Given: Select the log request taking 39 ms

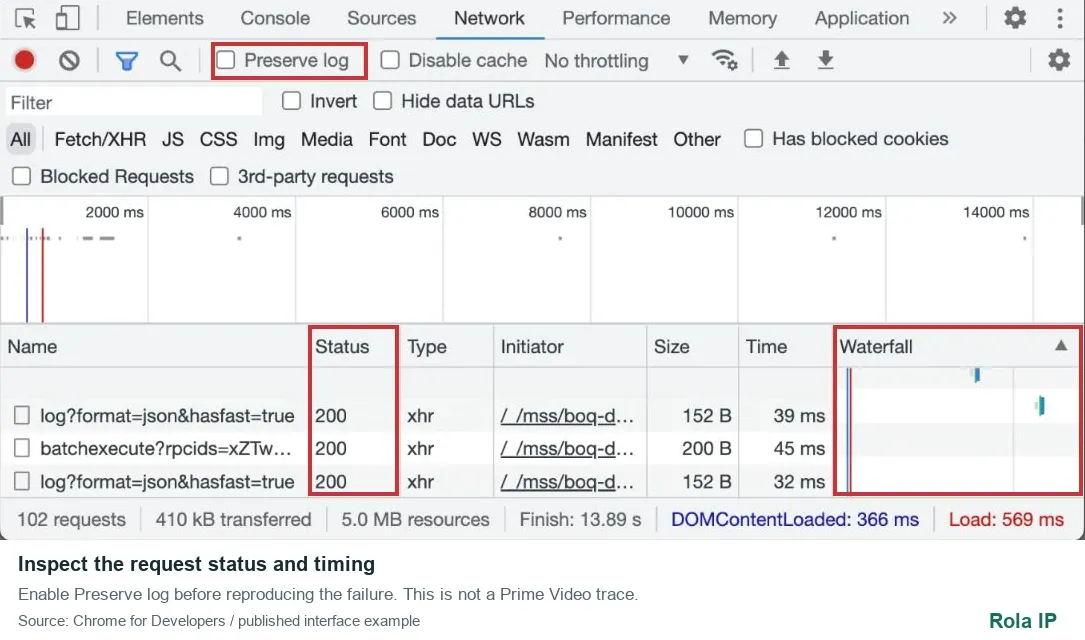Looking at the screenshot, I should (x=167, y=416).
